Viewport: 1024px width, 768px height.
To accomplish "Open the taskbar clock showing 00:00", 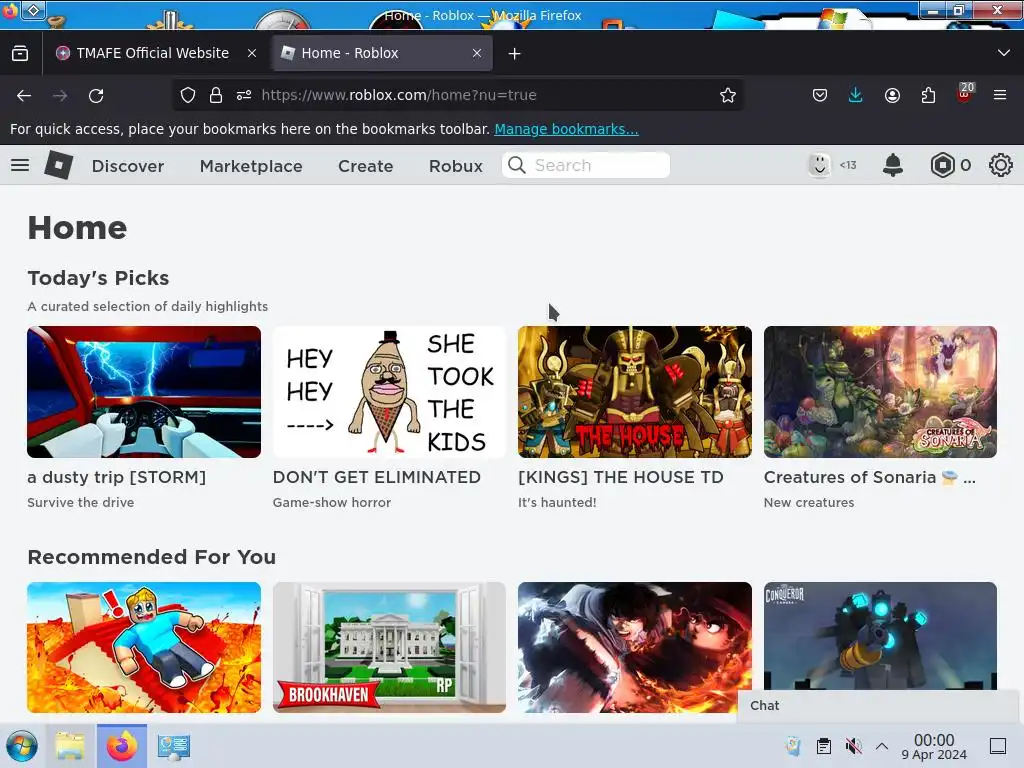I will pyautogui.click(x=934, y=747).
